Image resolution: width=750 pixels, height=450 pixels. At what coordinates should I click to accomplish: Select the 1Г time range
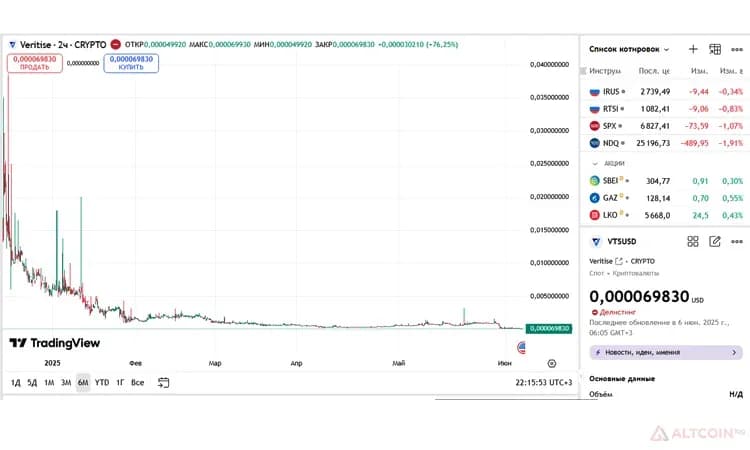(x=120, y=383)
